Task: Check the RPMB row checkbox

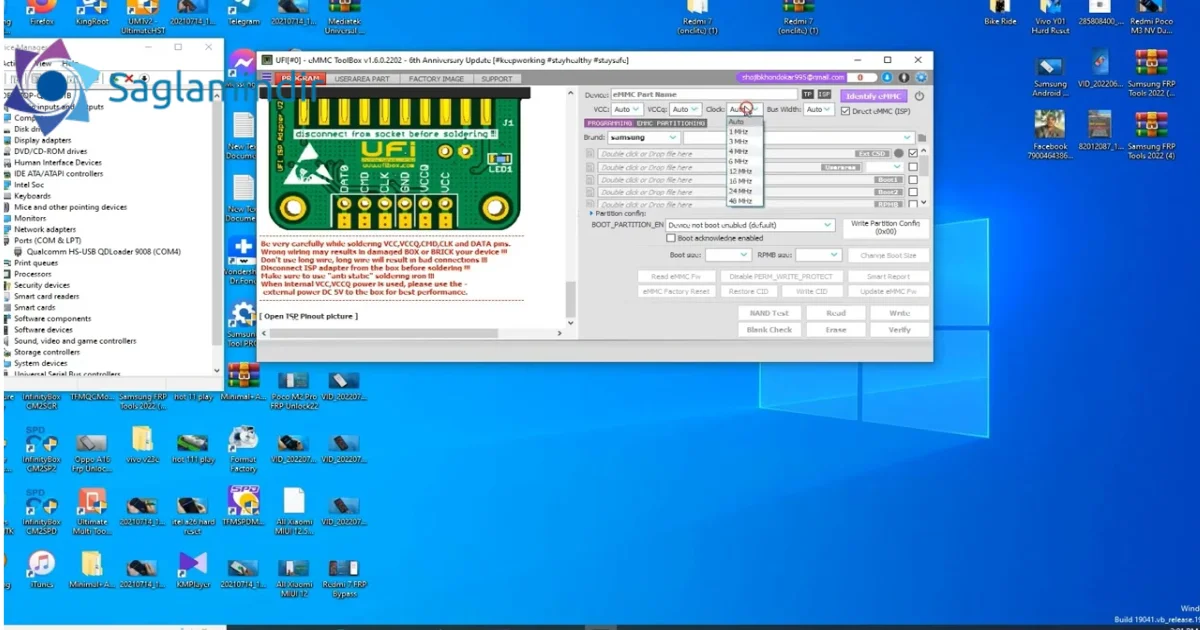Action: [913, 203]
